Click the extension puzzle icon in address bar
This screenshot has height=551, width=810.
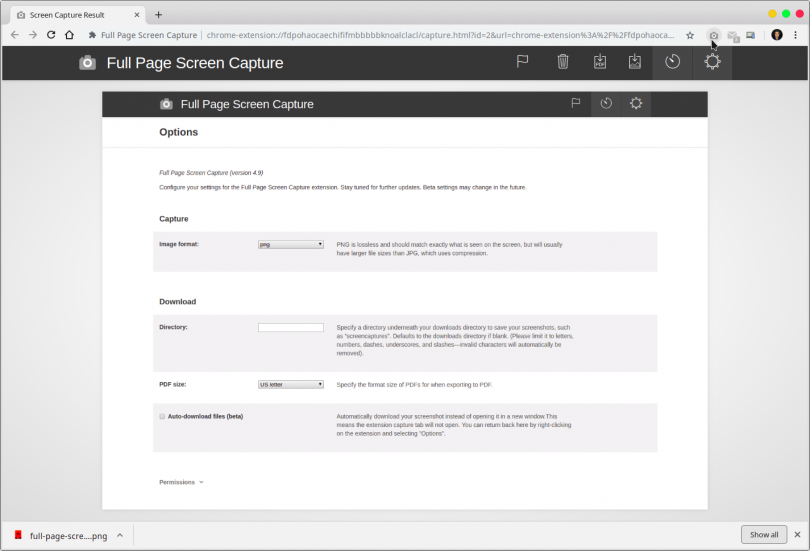[92, 35]
